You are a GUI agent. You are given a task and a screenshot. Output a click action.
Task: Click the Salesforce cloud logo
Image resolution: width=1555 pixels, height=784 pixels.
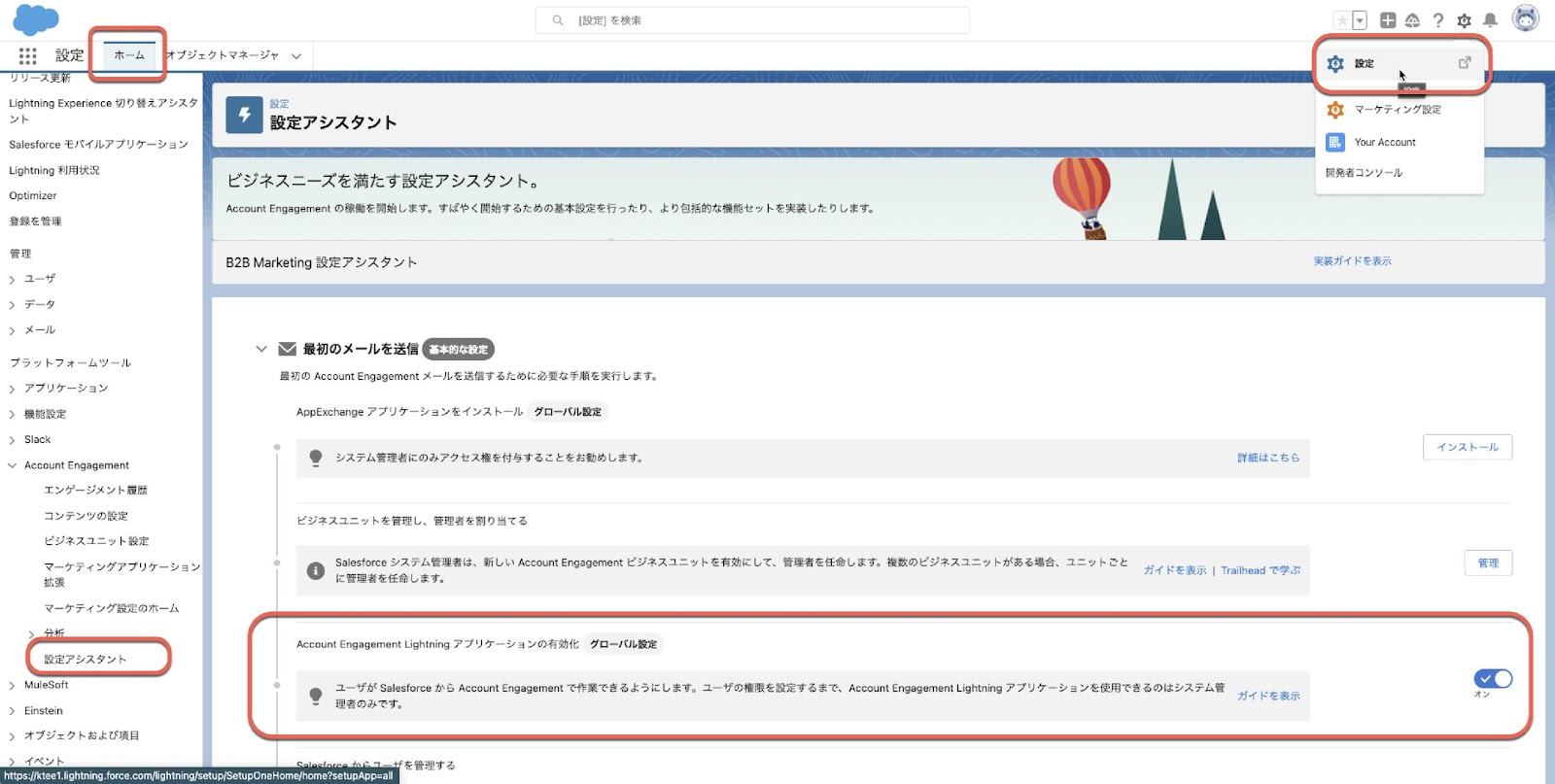click(x=36, y=19)
